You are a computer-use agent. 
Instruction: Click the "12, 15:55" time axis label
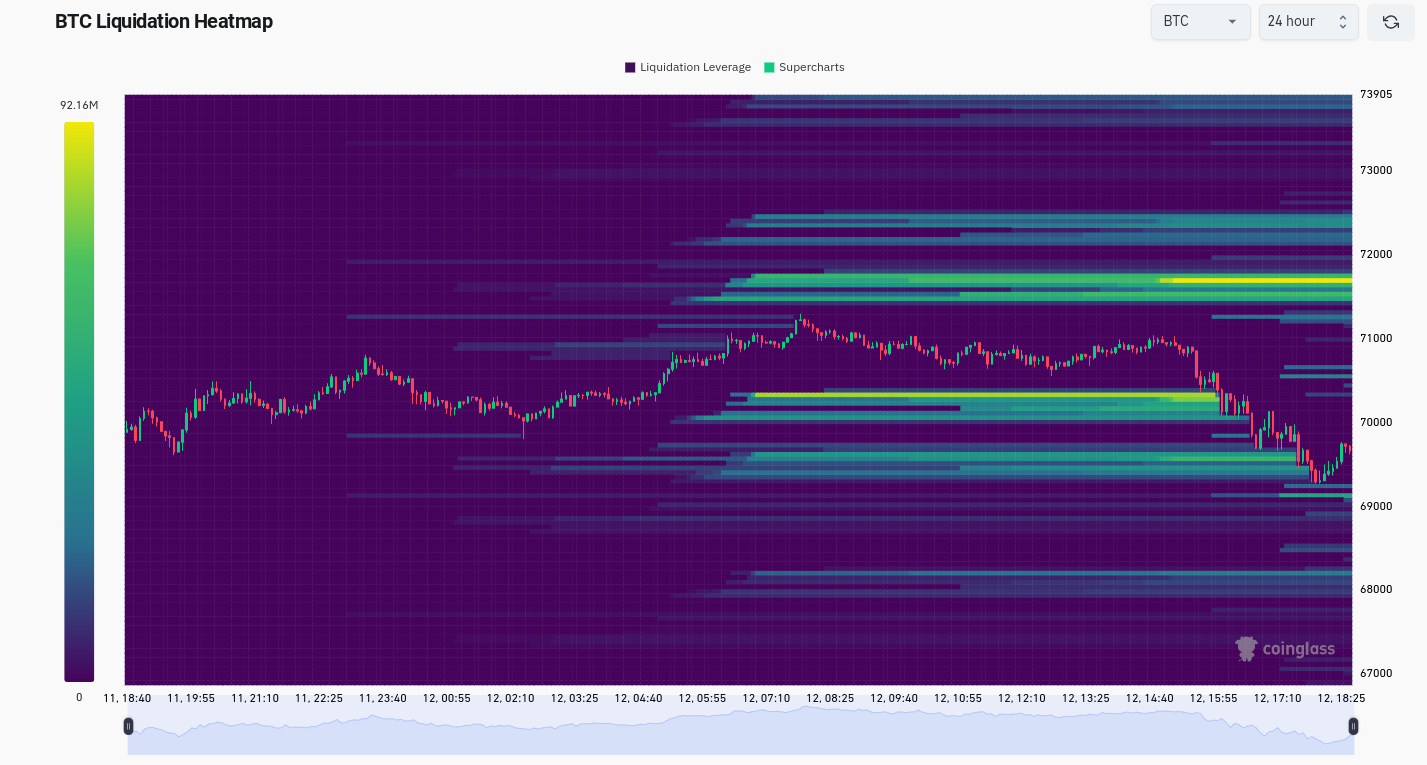1214,698
